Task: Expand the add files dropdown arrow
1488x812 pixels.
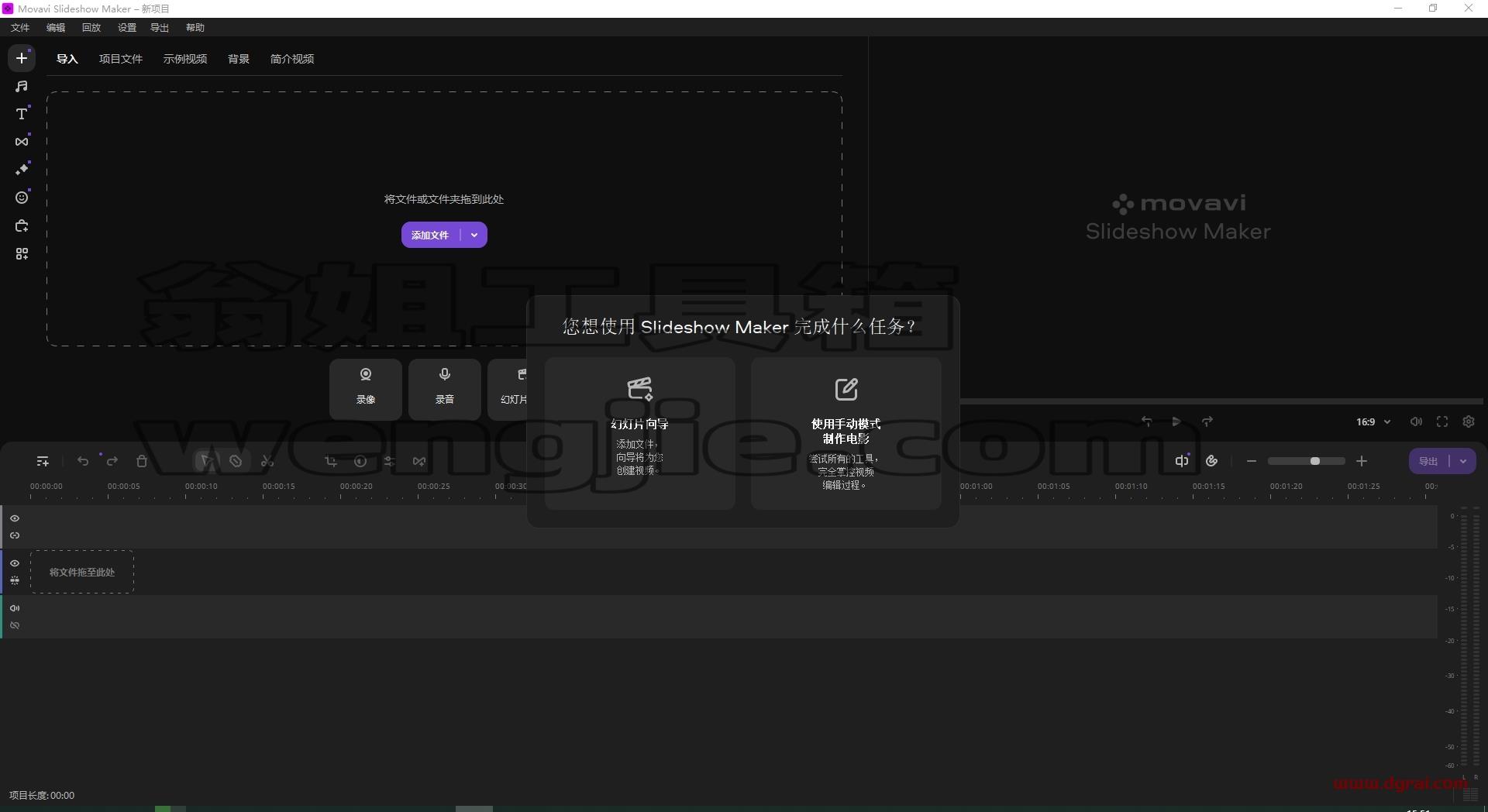Action: coord(474,235)
